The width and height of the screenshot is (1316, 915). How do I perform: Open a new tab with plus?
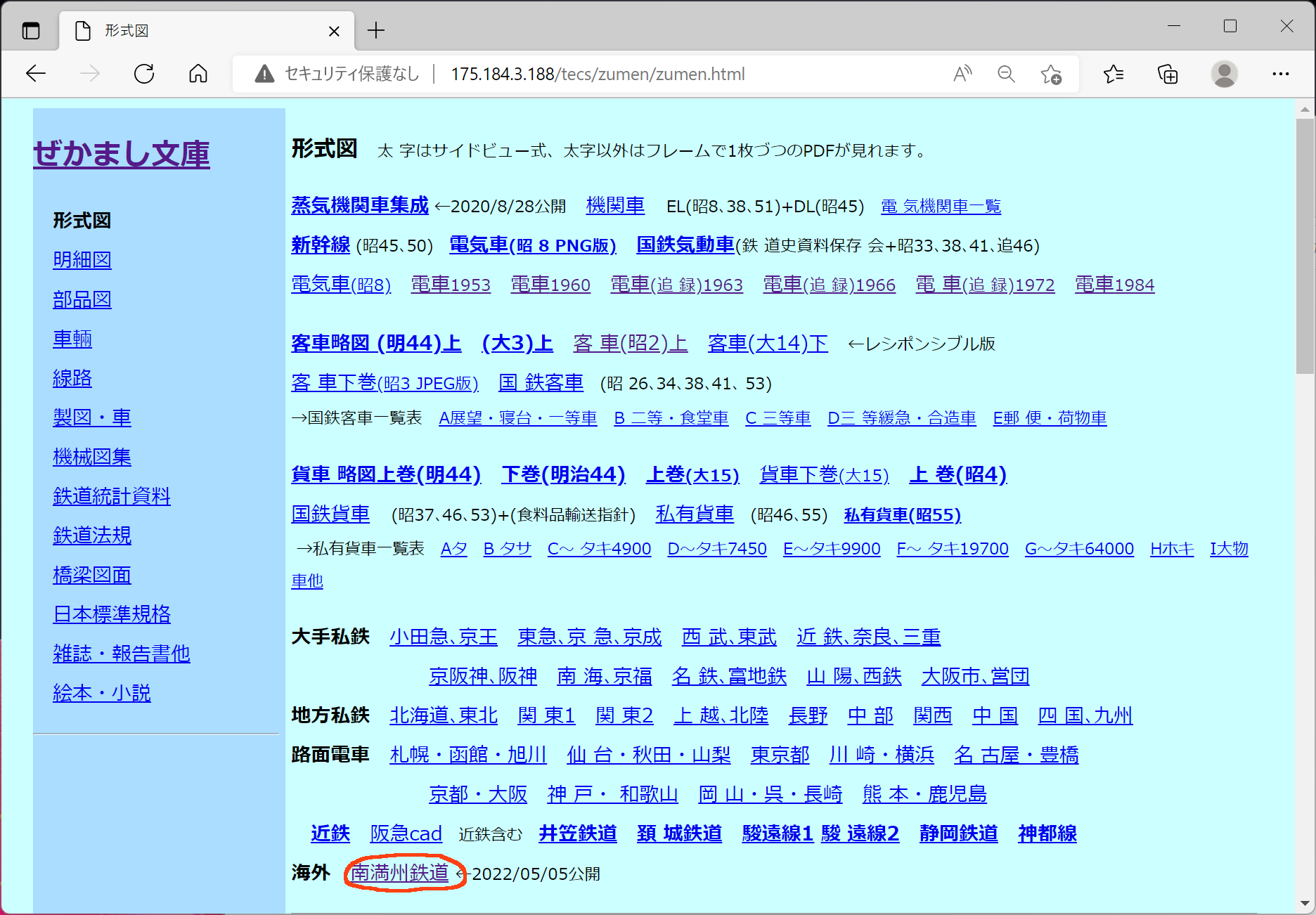[x=376, y=30]
